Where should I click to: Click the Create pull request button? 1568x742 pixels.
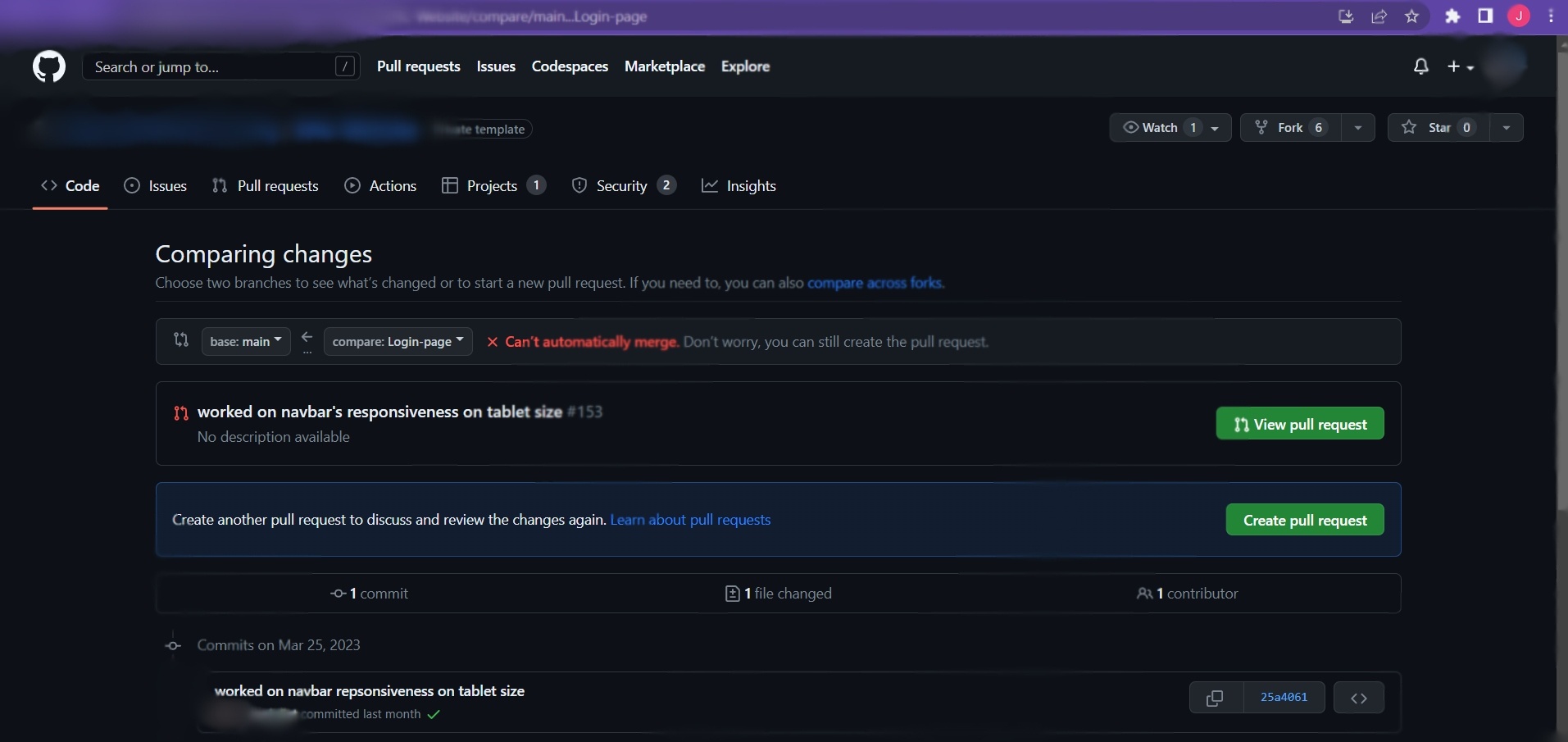(1304, 519)
